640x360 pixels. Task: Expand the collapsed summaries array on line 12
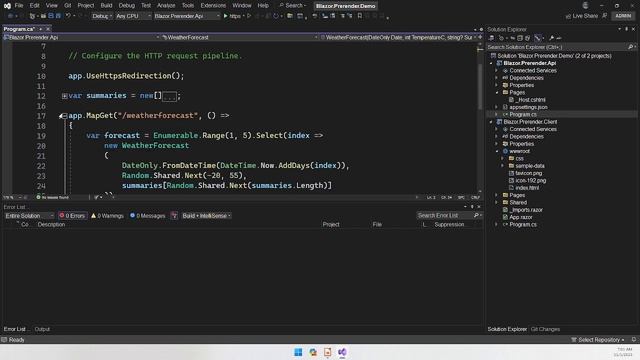pos(64,96)
